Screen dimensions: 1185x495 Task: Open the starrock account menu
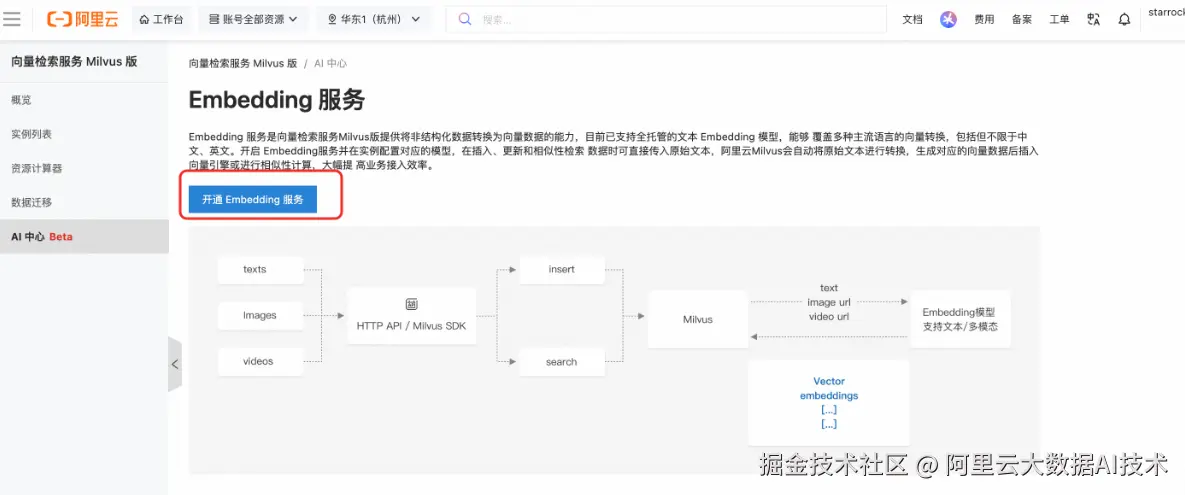tap(1166, 13)
